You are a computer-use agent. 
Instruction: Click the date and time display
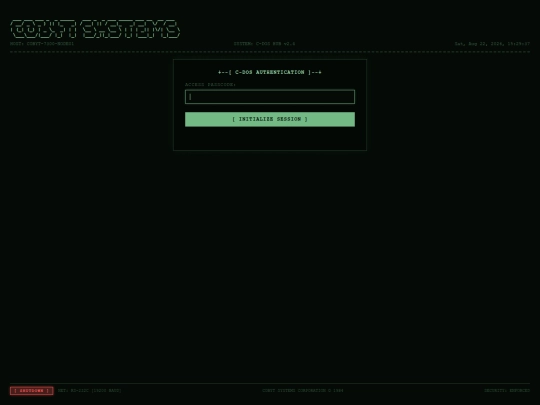[492, 44]
